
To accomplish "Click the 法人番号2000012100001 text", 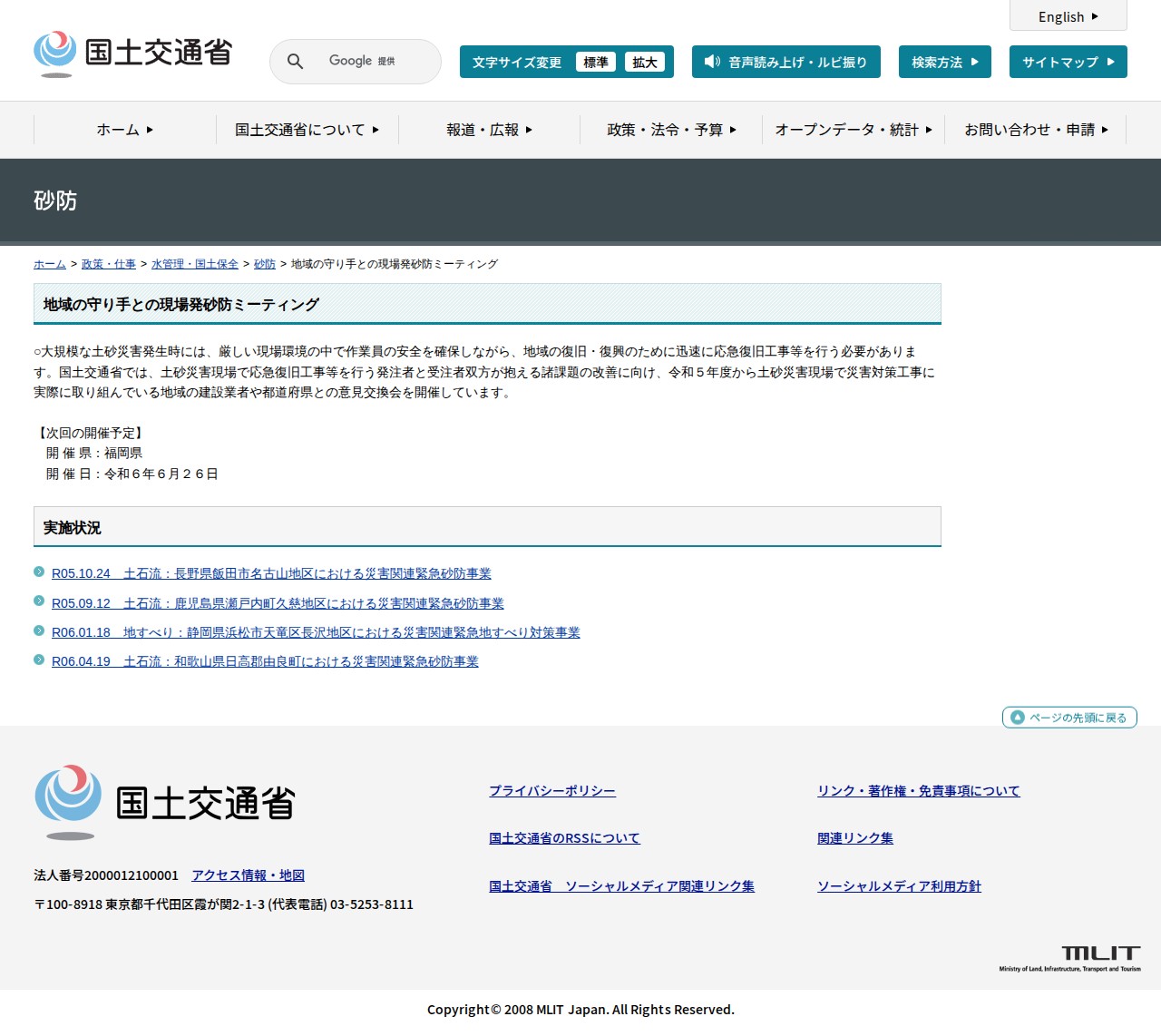I will (106, 875).
